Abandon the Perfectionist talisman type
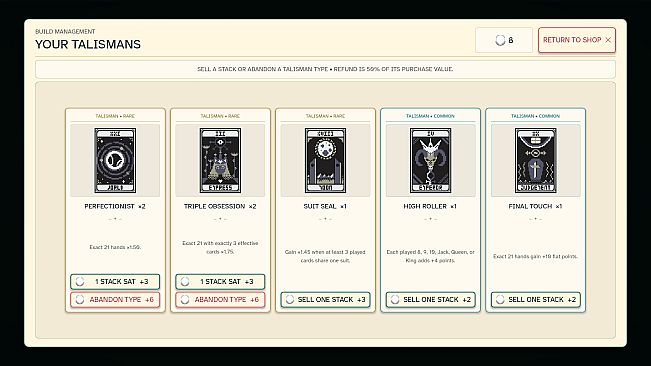The width and height of the screenshot is (651, 366). coord(115,299)
